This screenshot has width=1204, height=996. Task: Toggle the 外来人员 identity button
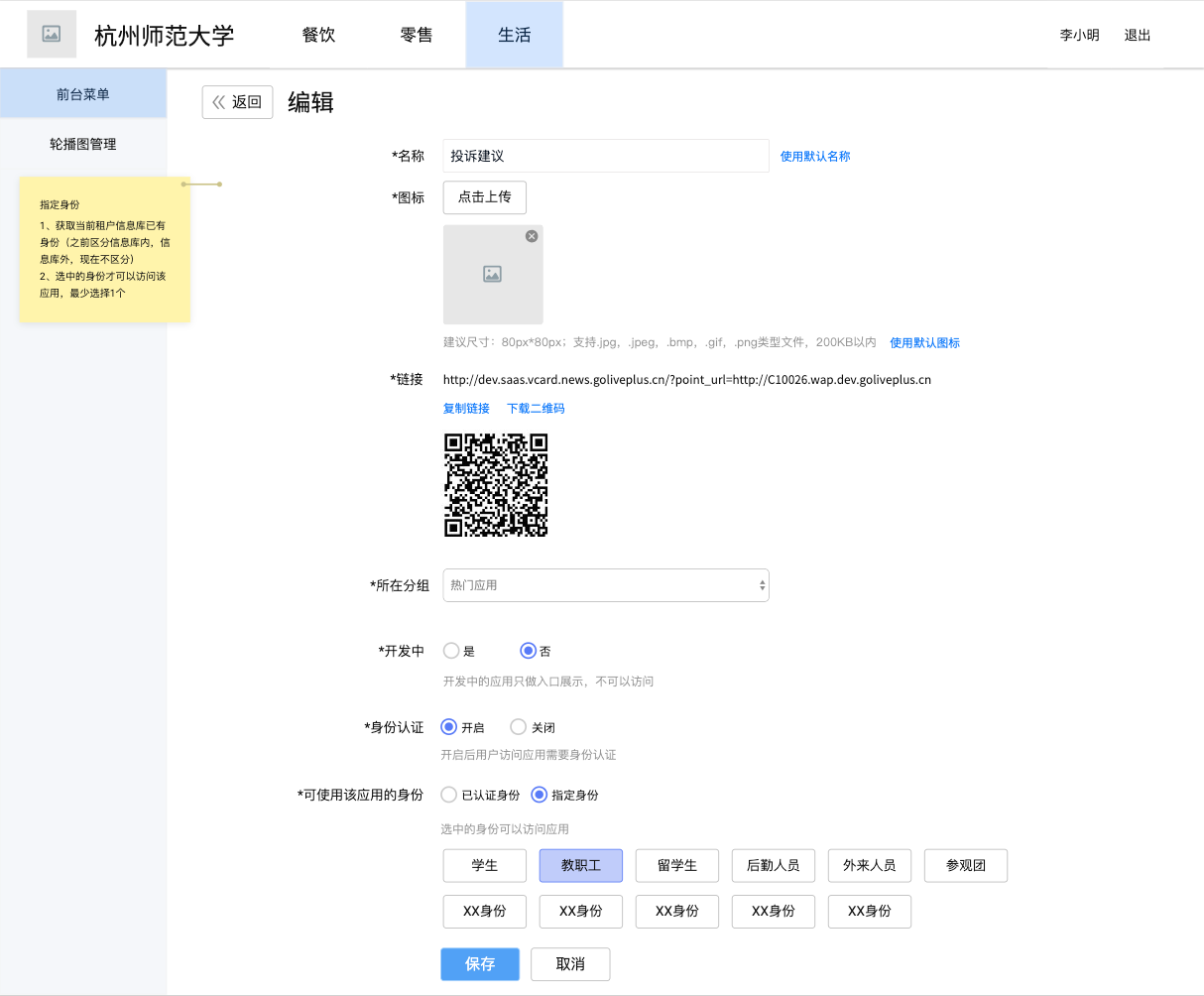(870, 866)
